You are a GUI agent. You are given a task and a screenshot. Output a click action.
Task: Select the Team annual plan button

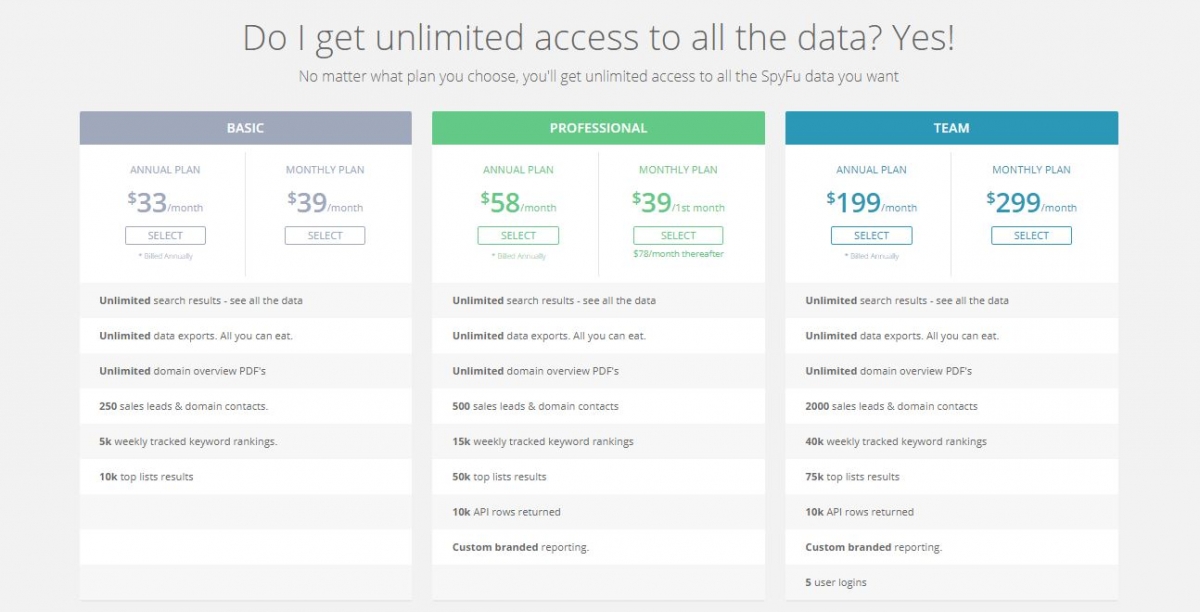click(871, 236)
